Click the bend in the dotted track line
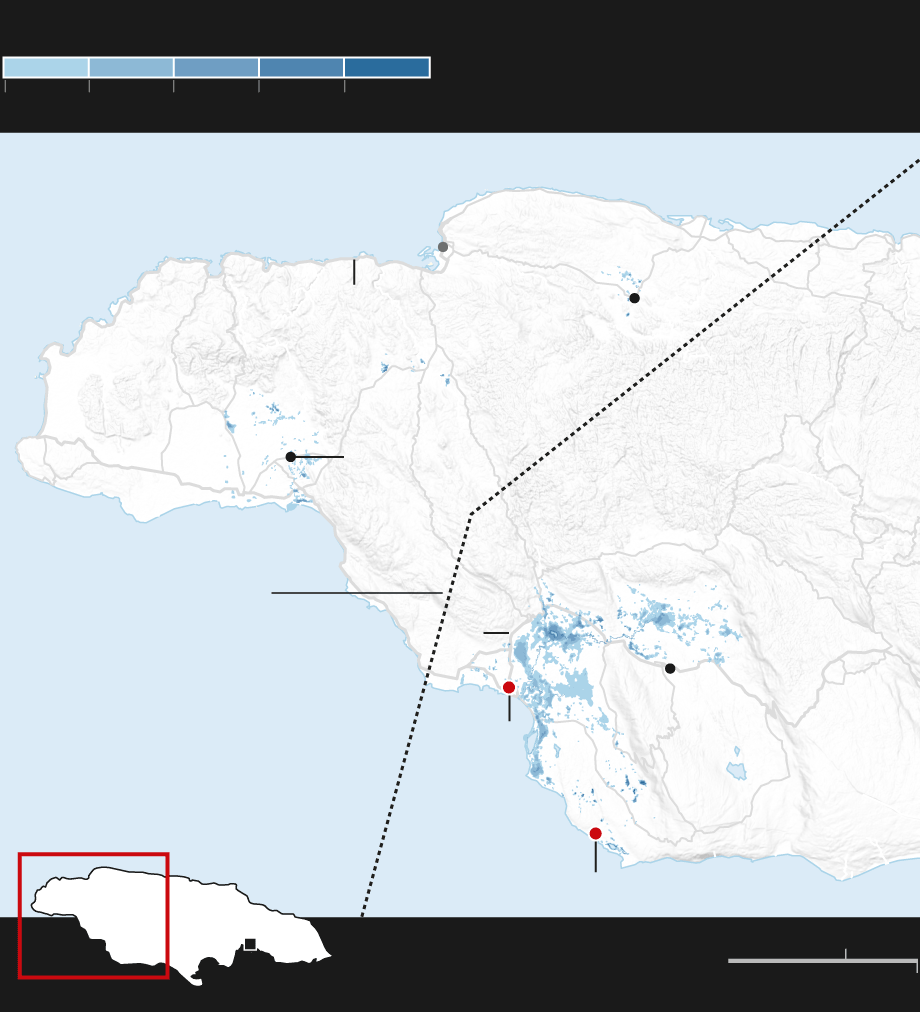 [x=471, y=514]
